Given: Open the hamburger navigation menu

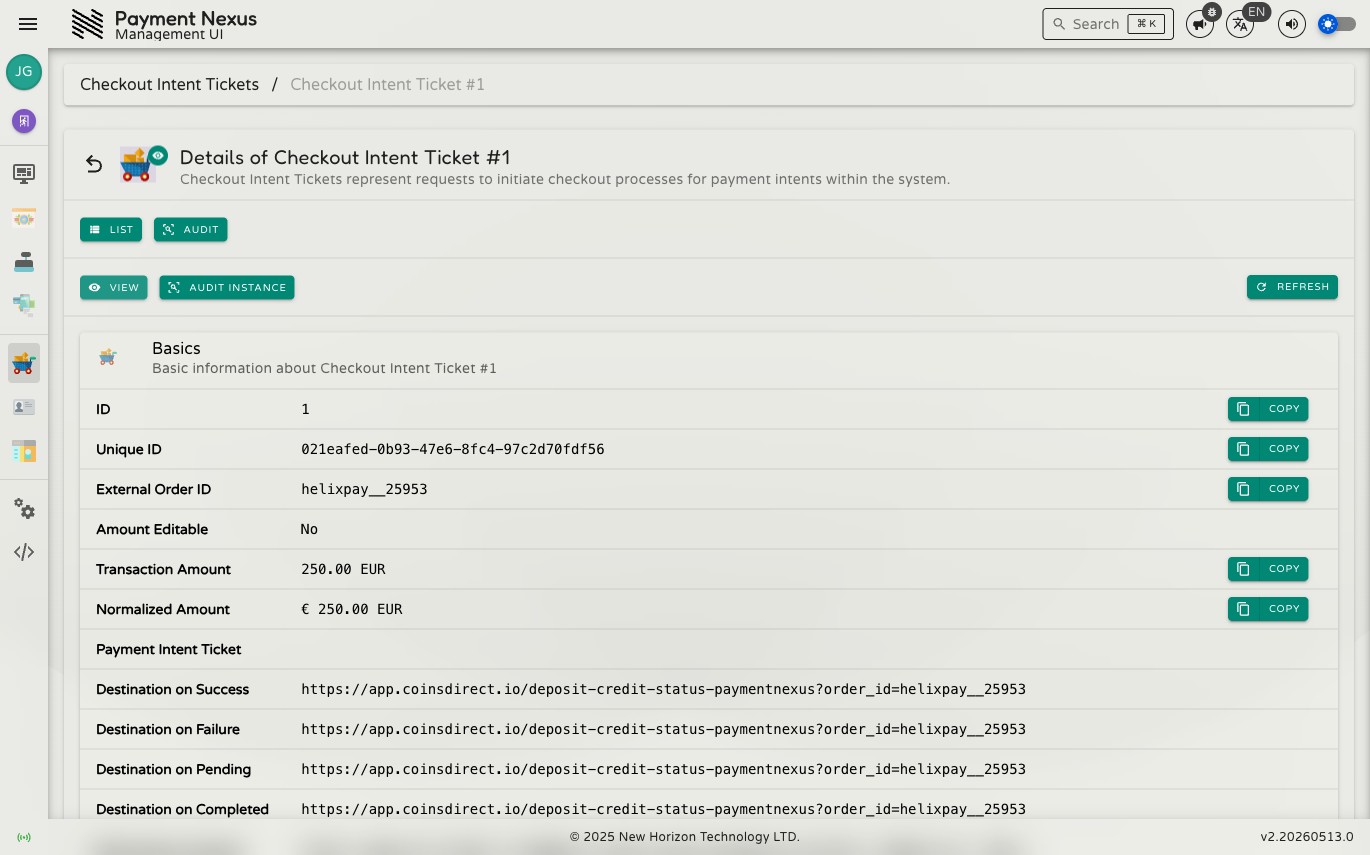Looking at the screenshot, I should point(28,24).
